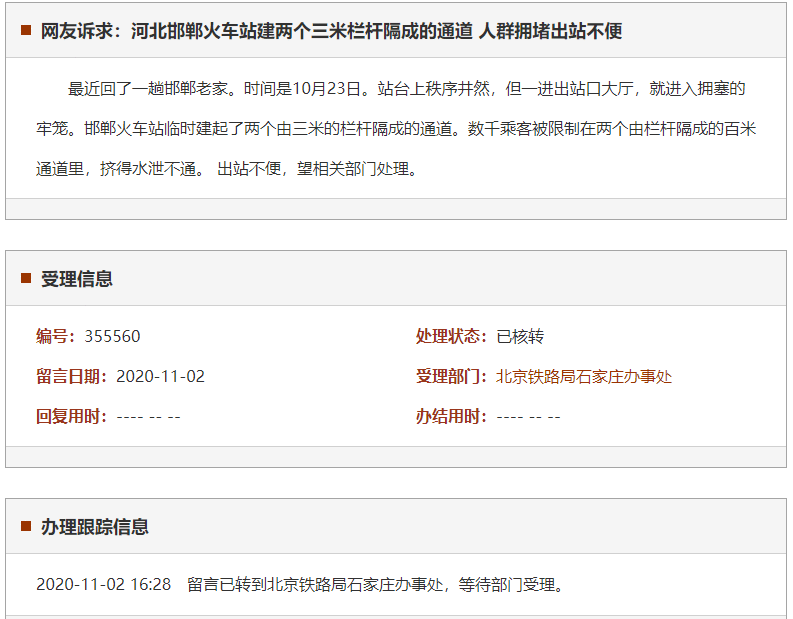The height and width of the screenshot is (619, 793).
Task: Select the message date 2020-11-02 in 受理信息
Action: 160,377
